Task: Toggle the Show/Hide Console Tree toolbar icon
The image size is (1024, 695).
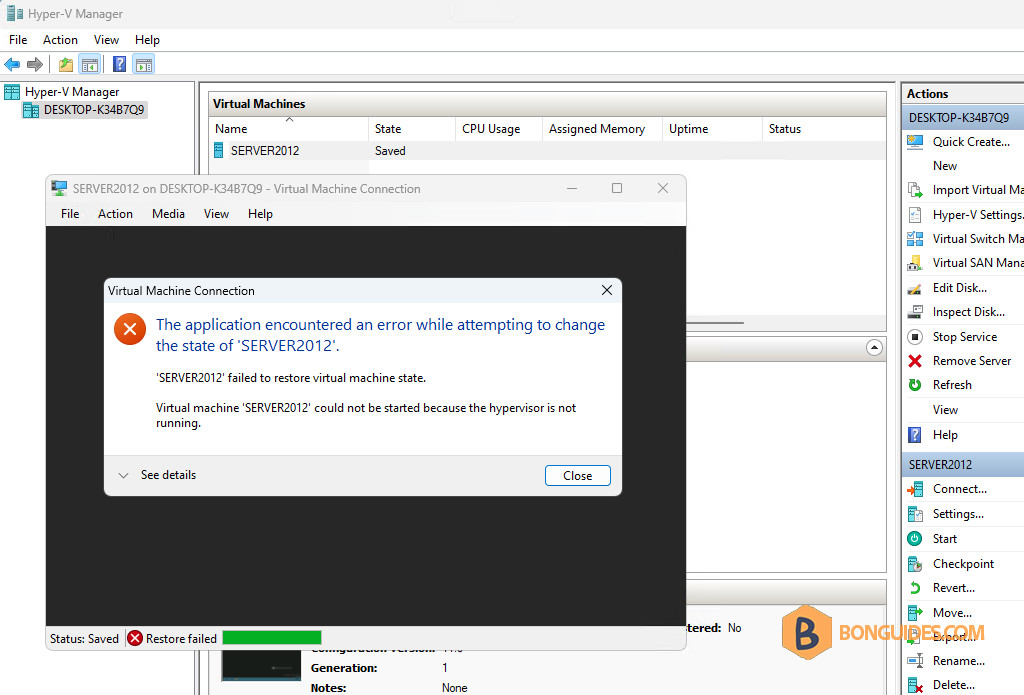Action: [x=89, y=65]
